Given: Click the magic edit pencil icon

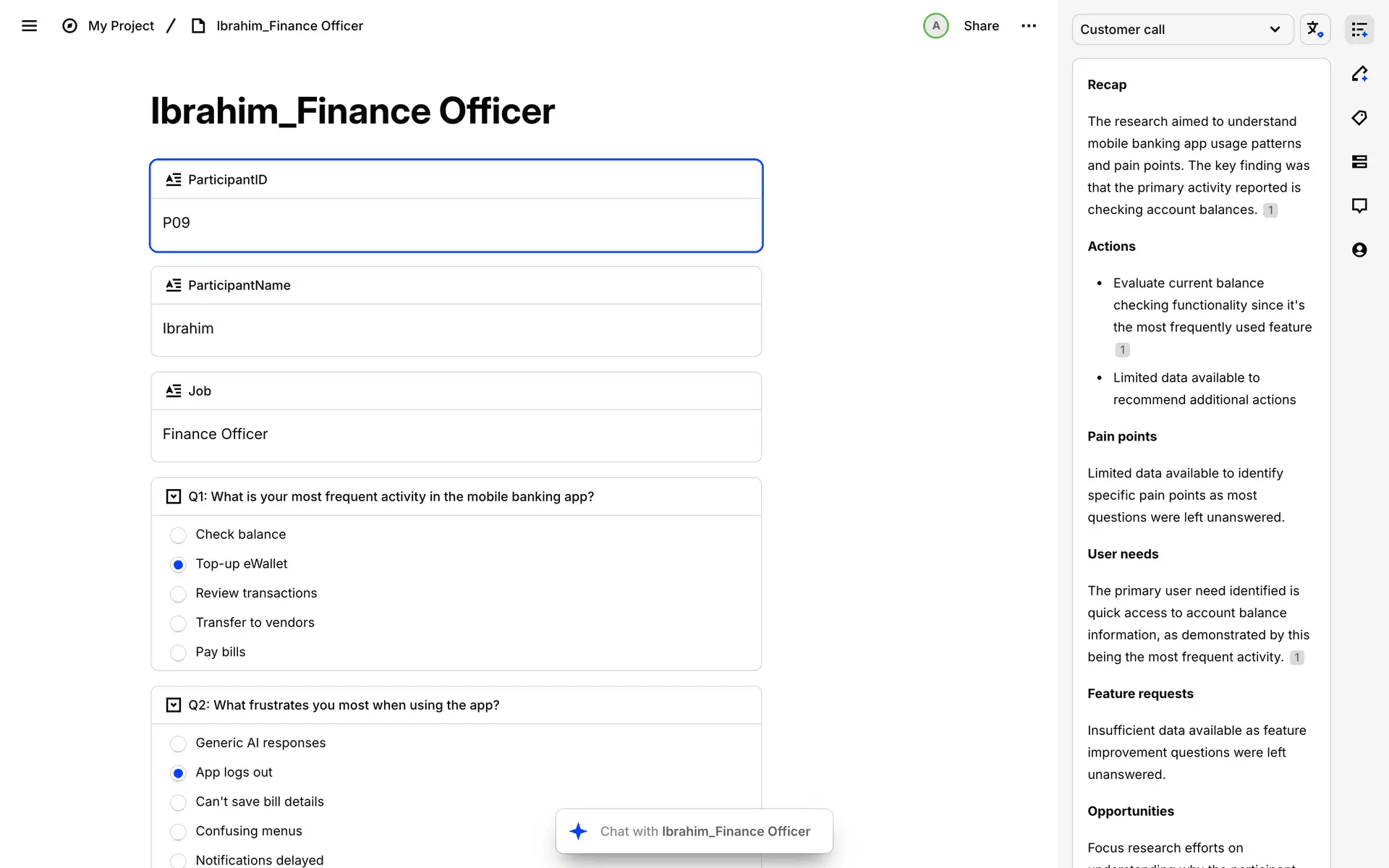Looking at the screenshot, I should [1359, 74].
